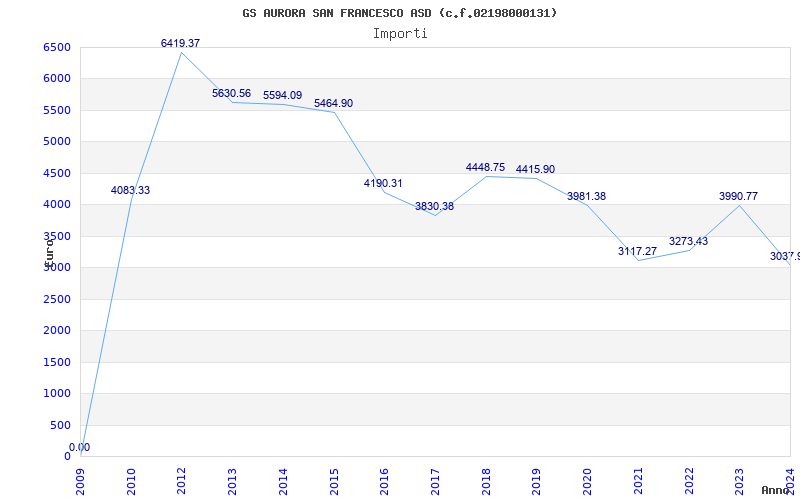The width and height of the screenshot is (800, 500).
Task: Click the Importi subtitle
Action: point(400,34)
